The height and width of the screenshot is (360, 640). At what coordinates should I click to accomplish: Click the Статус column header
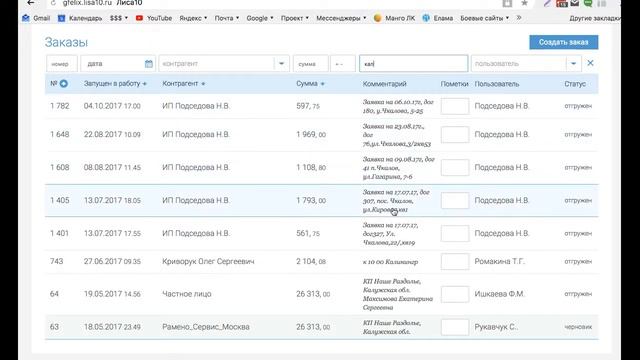575,84
